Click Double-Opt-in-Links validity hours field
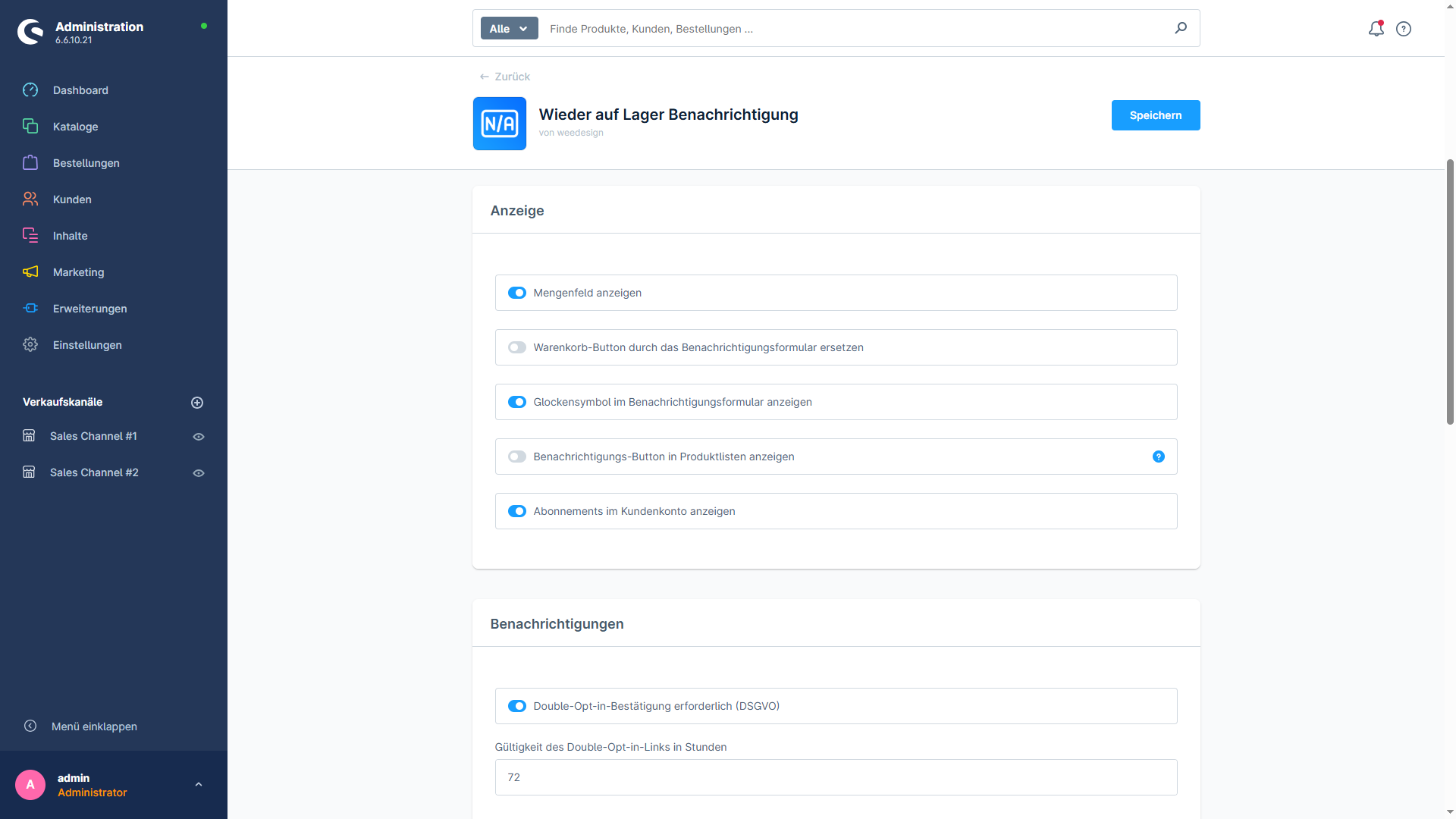The width and height of the screenshot is (1456, 819). pyautogui.click(x=836, y=777)
